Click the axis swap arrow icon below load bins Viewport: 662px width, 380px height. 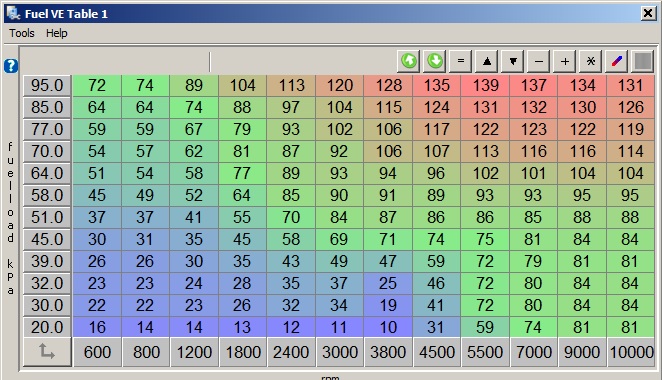(47, 351)
